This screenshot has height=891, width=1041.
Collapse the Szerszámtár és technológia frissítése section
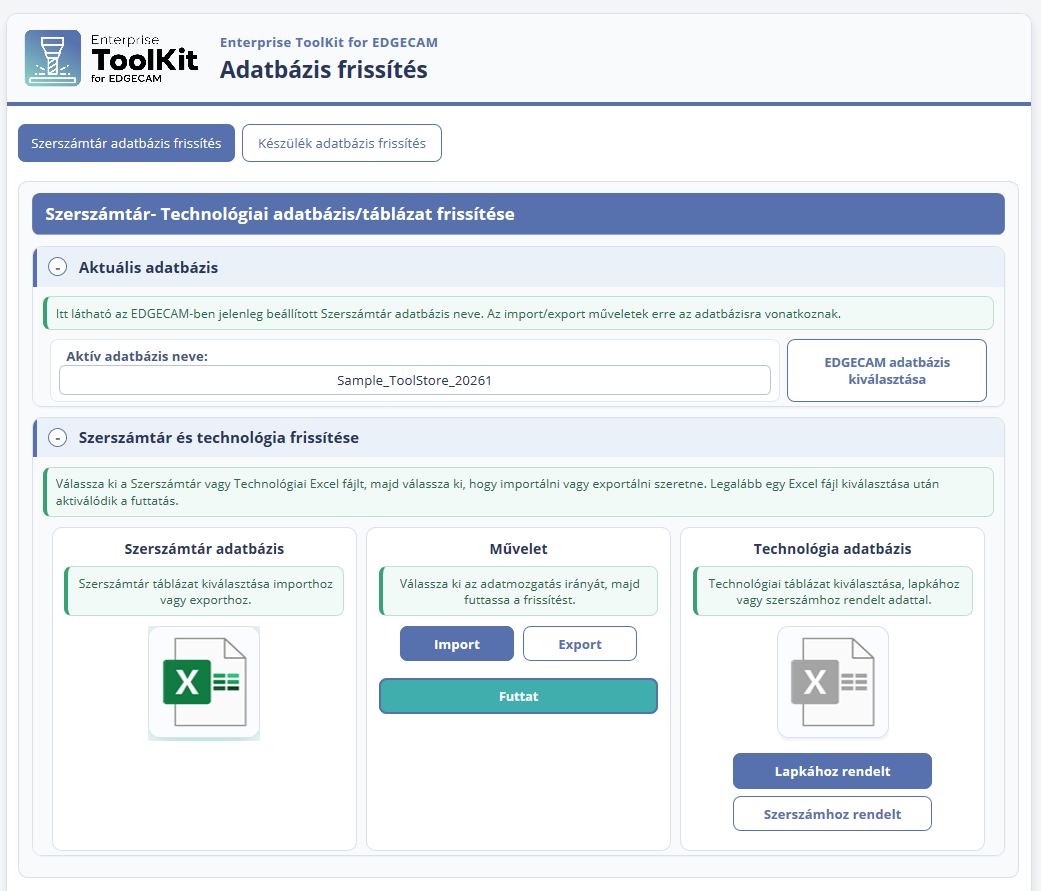[x=58, y=438]
